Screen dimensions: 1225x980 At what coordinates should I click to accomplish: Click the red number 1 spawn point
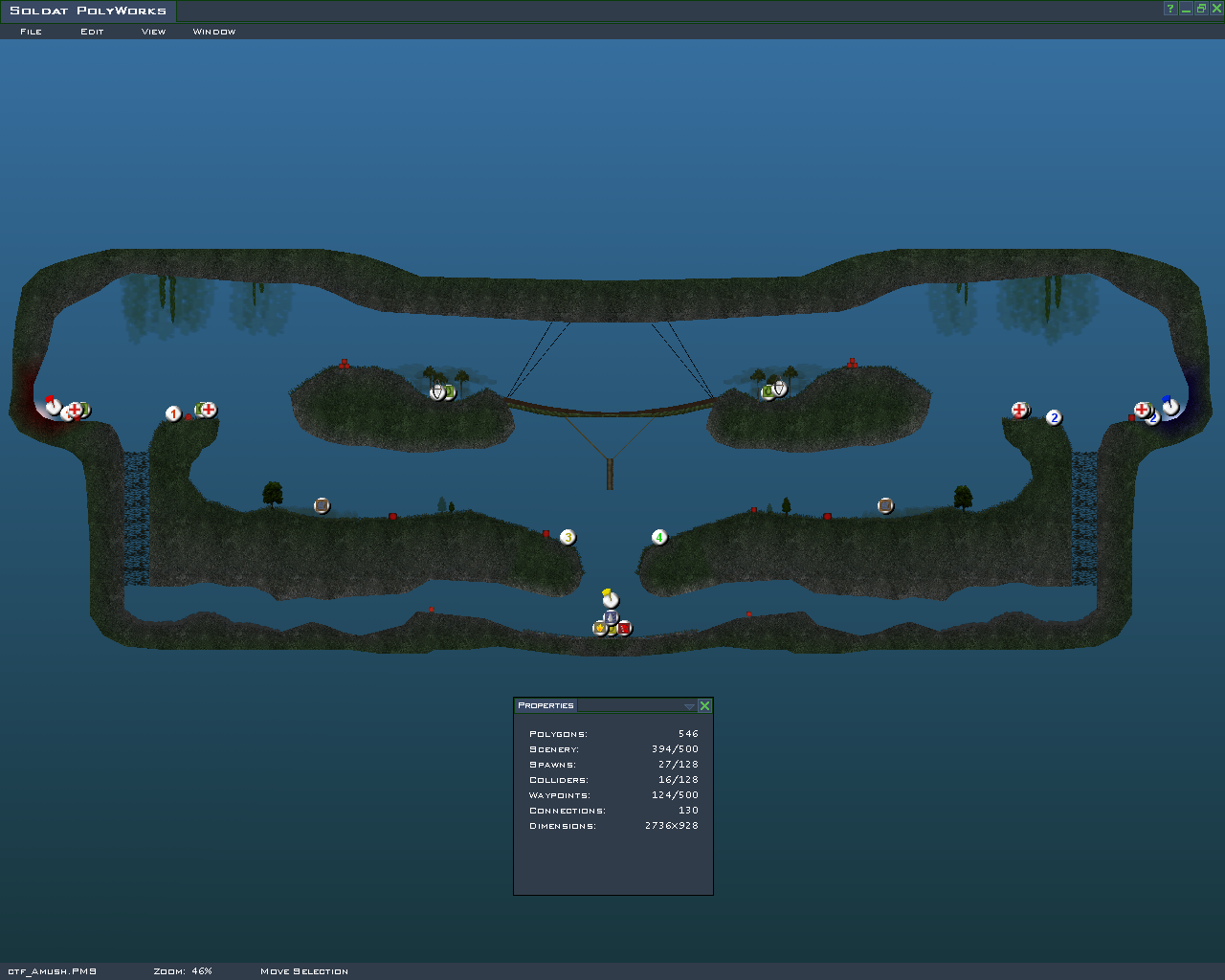coord(173,414)
